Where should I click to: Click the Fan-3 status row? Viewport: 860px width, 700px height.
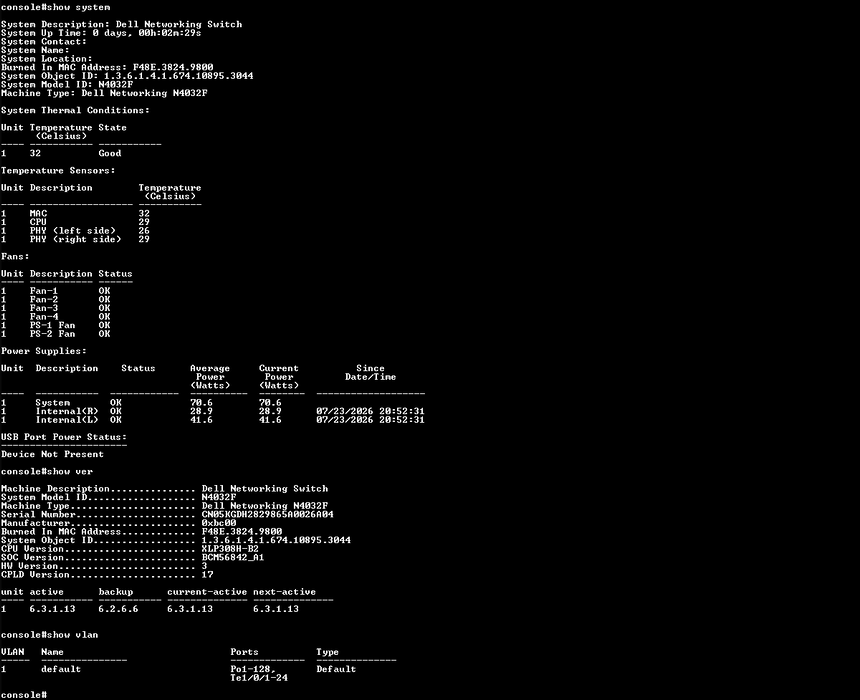tap(55, 308)
